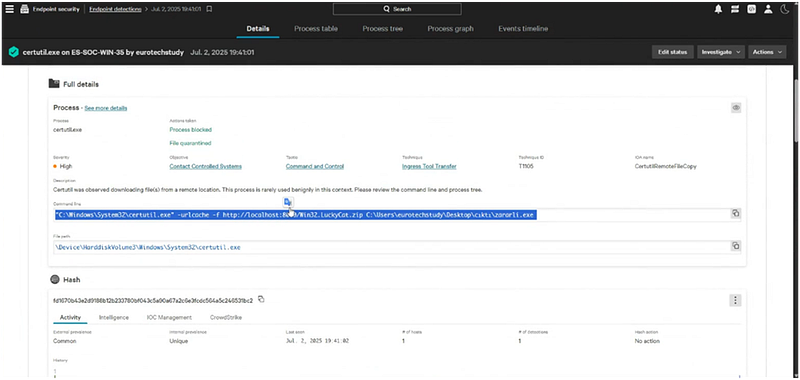Click the Unique internal prevalence value

[x=179, y=341]
